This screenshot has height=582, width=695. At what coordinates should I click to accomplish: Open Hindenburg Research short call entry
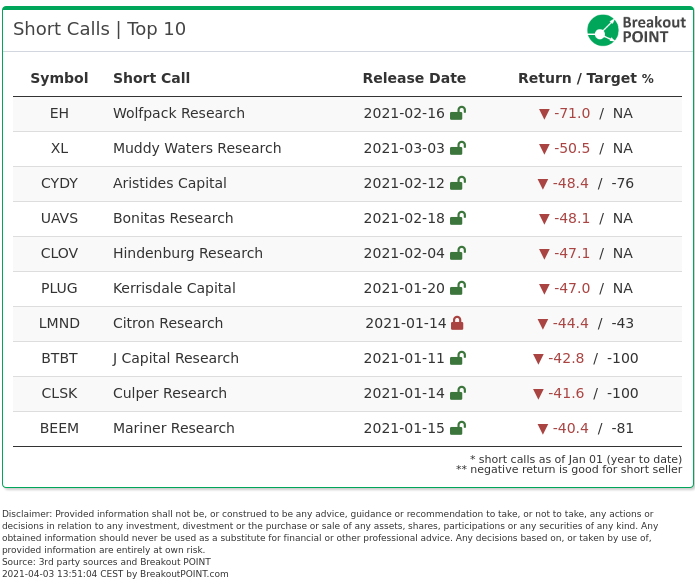[x=188, y=253]
